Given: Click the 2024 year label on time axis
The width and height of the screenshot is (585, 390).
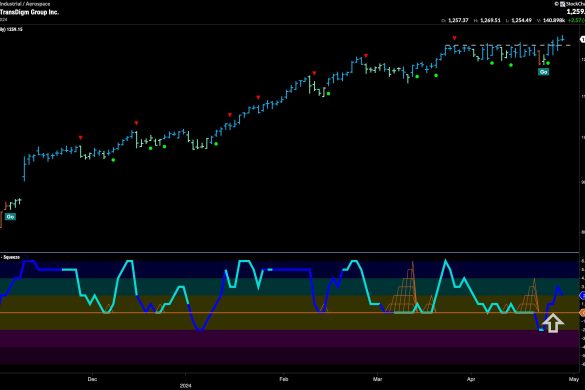Looking at the screenshot, I should [185, 386].
